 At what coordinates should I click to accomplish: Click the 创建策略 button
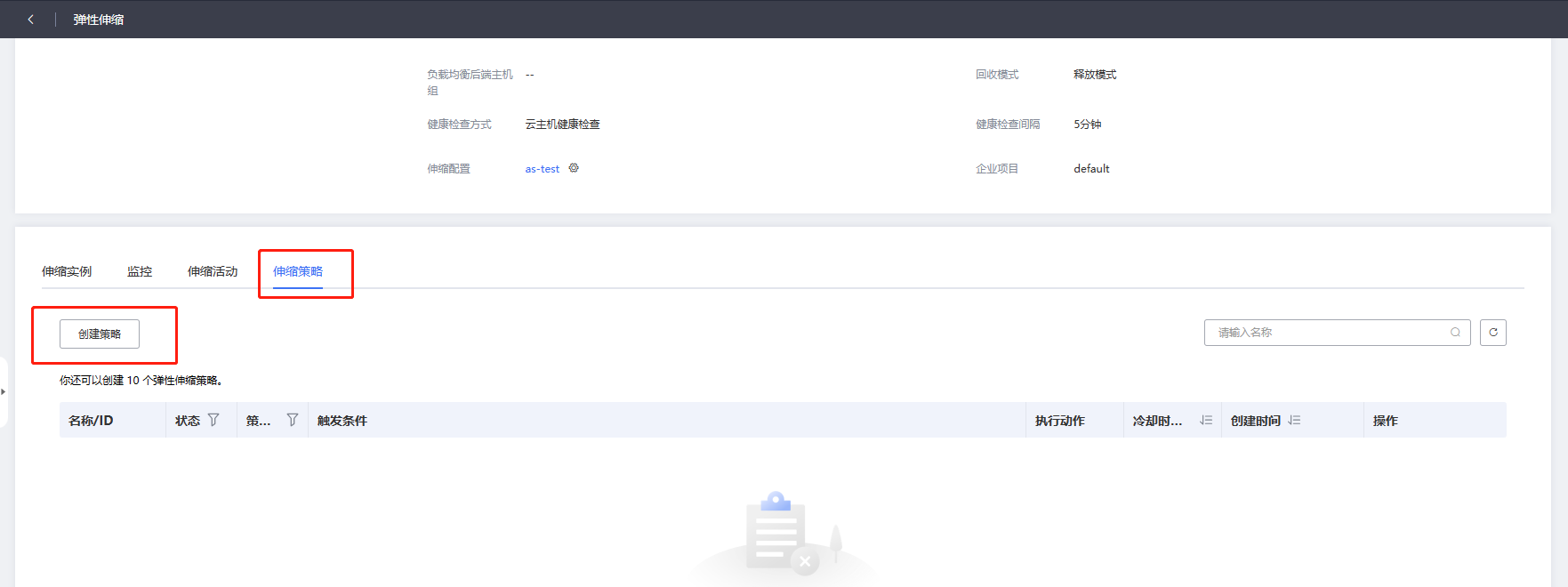[x=100, y=334]
